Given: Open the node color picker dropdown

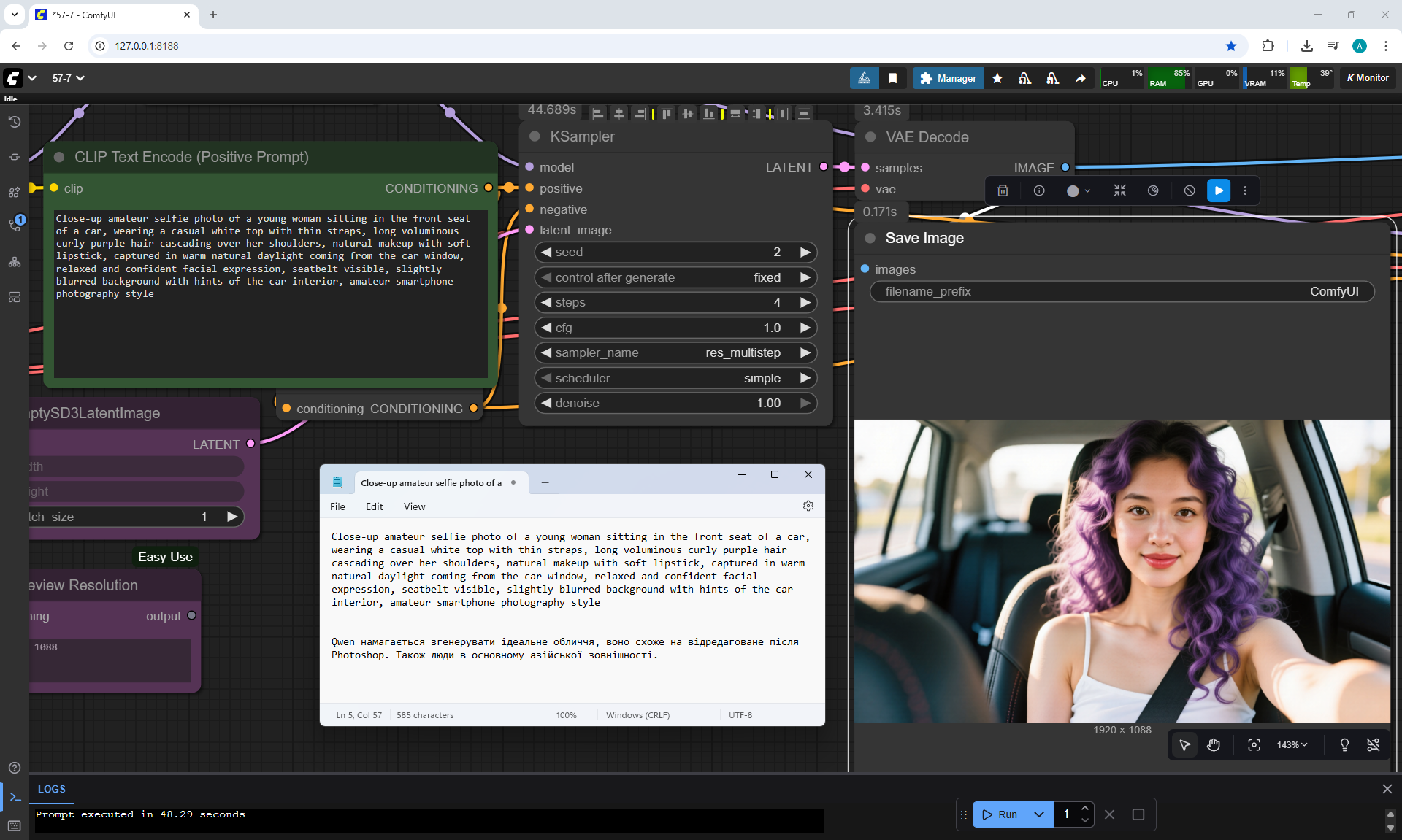Looking at the screenshot, I should click(x=1078, y=190).
